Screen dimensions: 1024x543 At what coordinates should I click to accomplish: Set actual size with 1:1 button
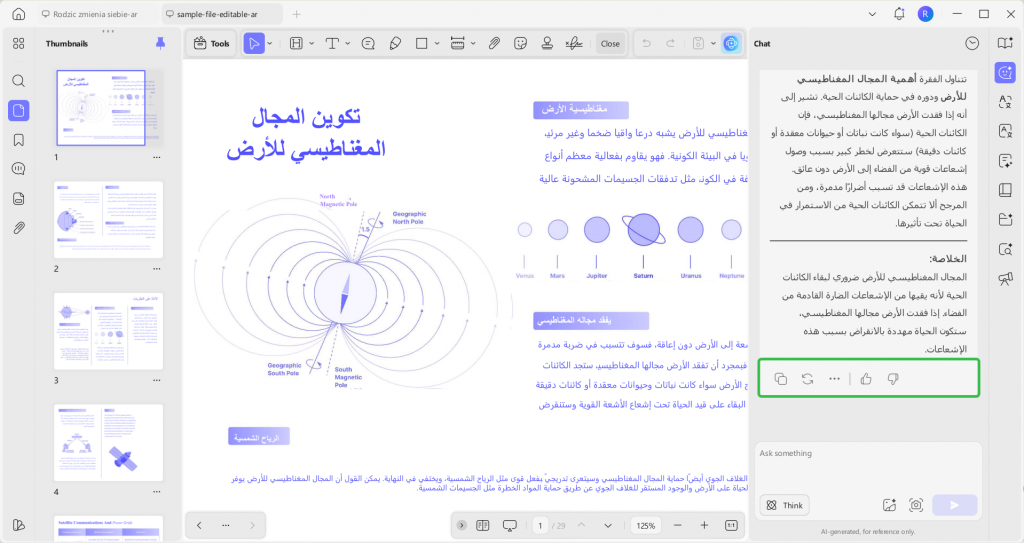coord(731,525)
